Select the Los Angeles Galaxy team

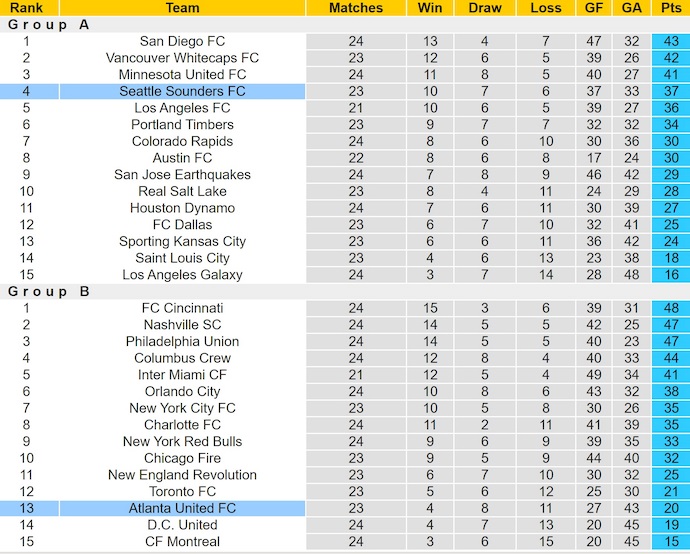[182, 275]
